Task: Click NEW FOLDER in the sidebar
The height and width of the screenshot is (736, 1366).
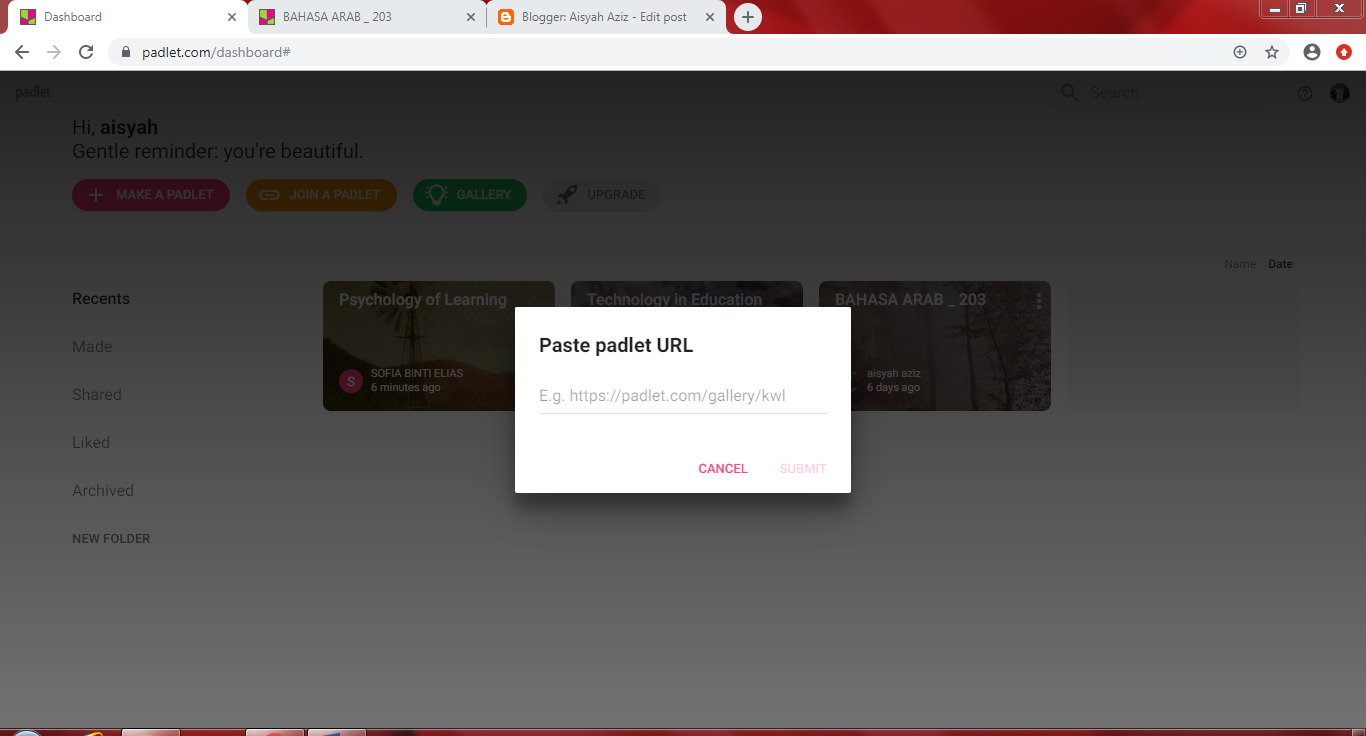Action: click(x=111, y=539)
